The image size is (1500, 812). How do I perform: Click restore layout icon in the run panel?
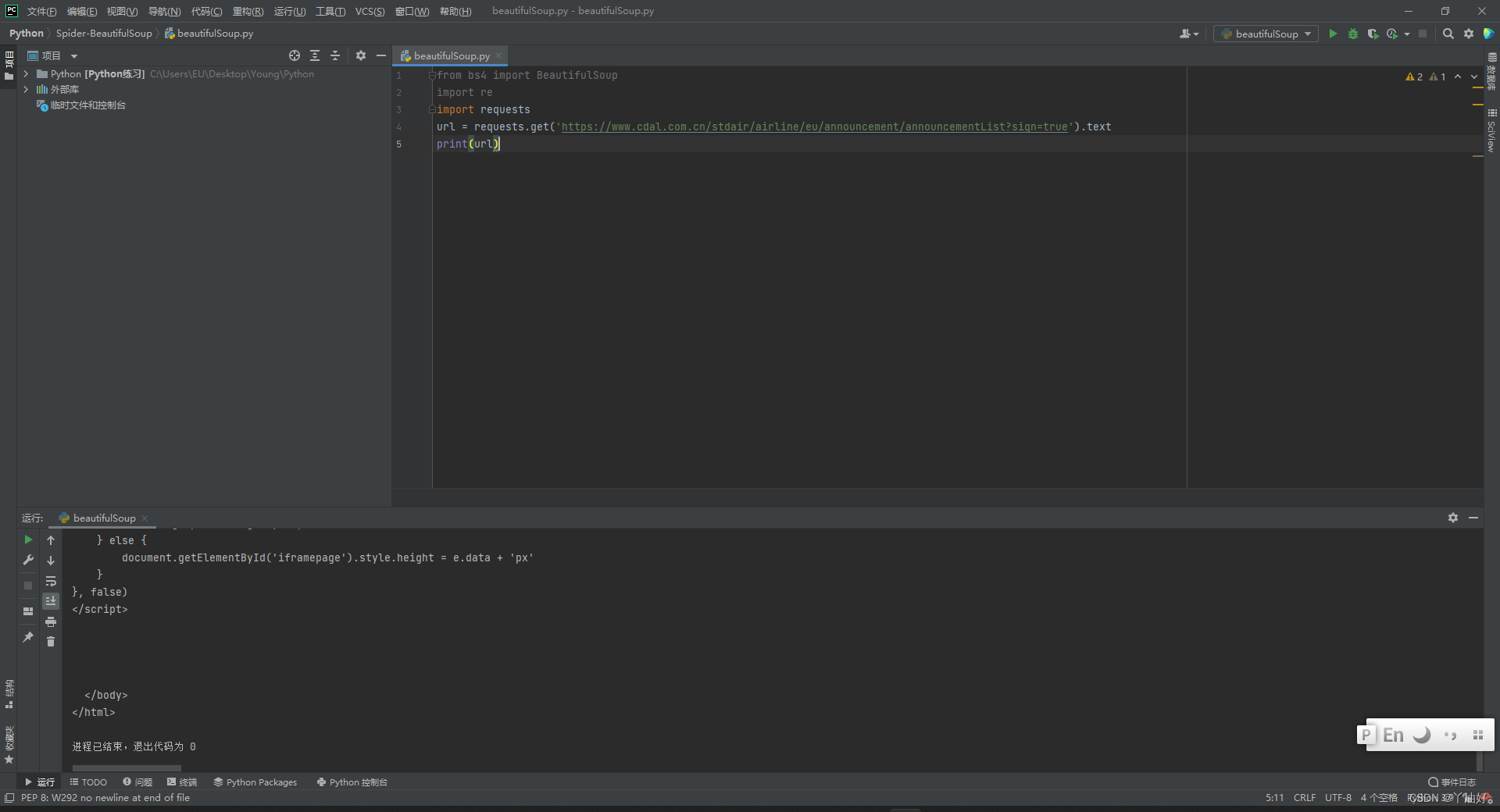[28, 611]
